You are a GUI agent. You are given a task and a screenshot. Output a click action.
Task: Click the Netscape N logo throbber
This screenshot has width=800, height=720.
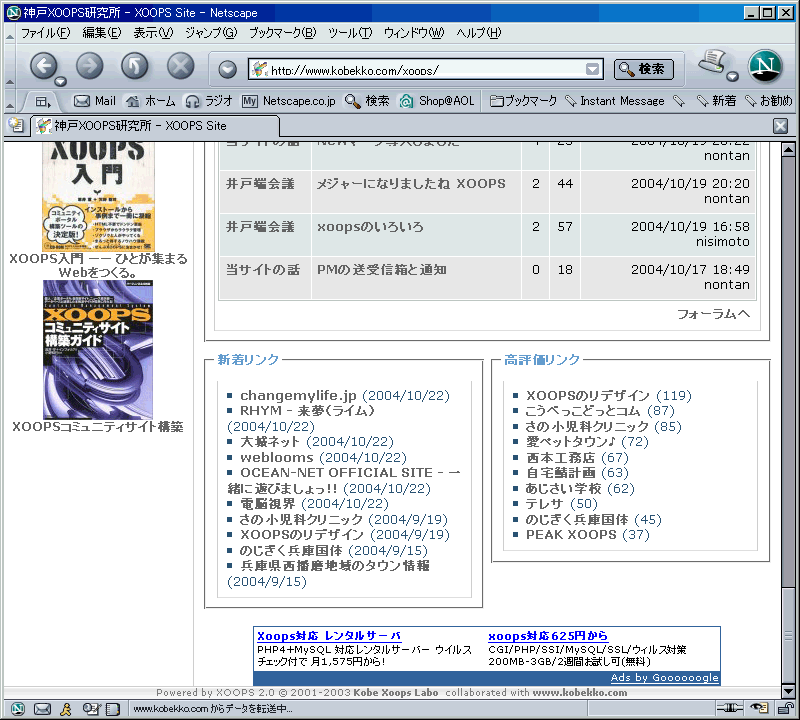pyautogui.click(x=765, y=66)
